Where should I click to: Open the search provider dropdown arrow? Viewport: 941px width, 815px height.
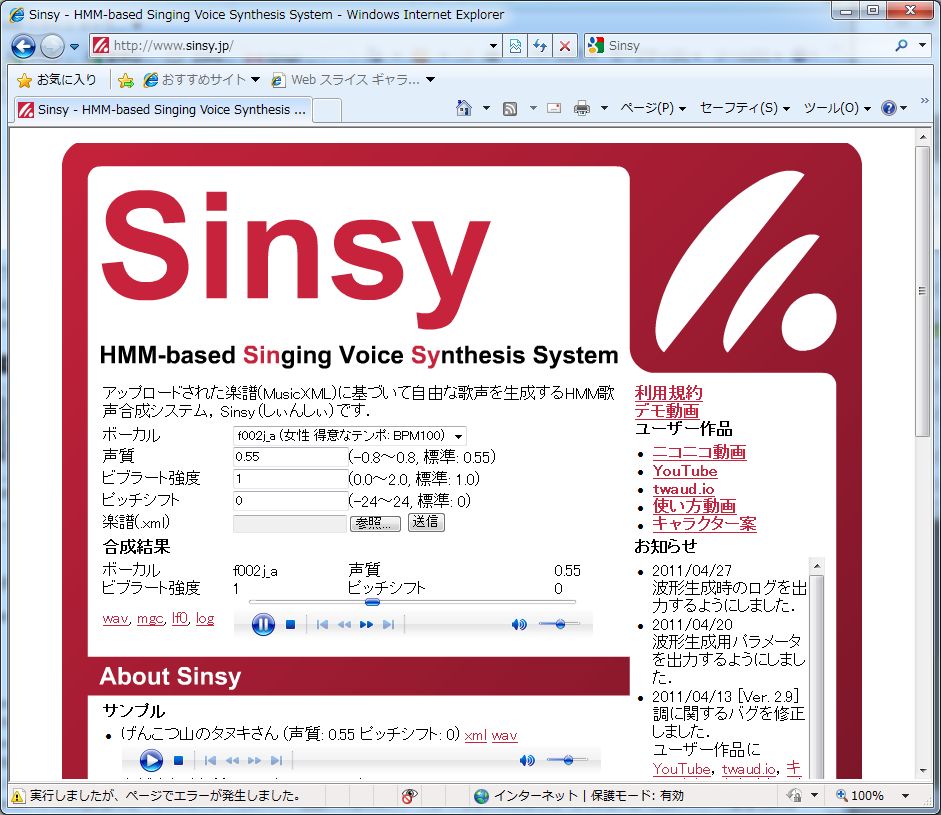[922, 46]
